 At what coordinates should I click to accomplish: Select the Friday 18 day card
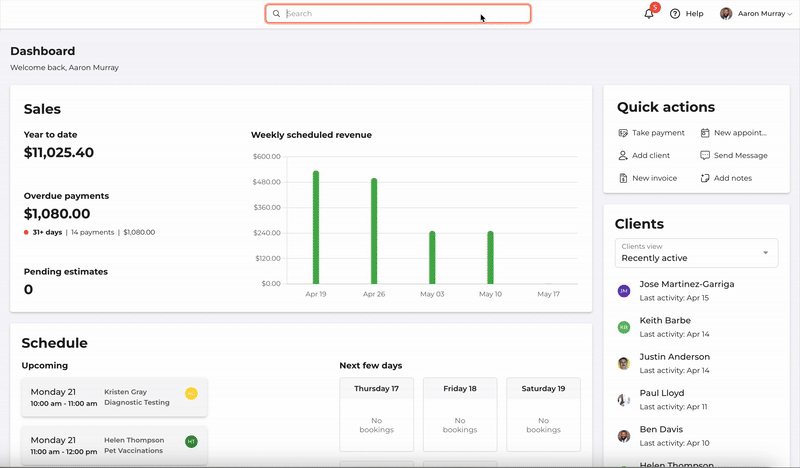[460, 414]
